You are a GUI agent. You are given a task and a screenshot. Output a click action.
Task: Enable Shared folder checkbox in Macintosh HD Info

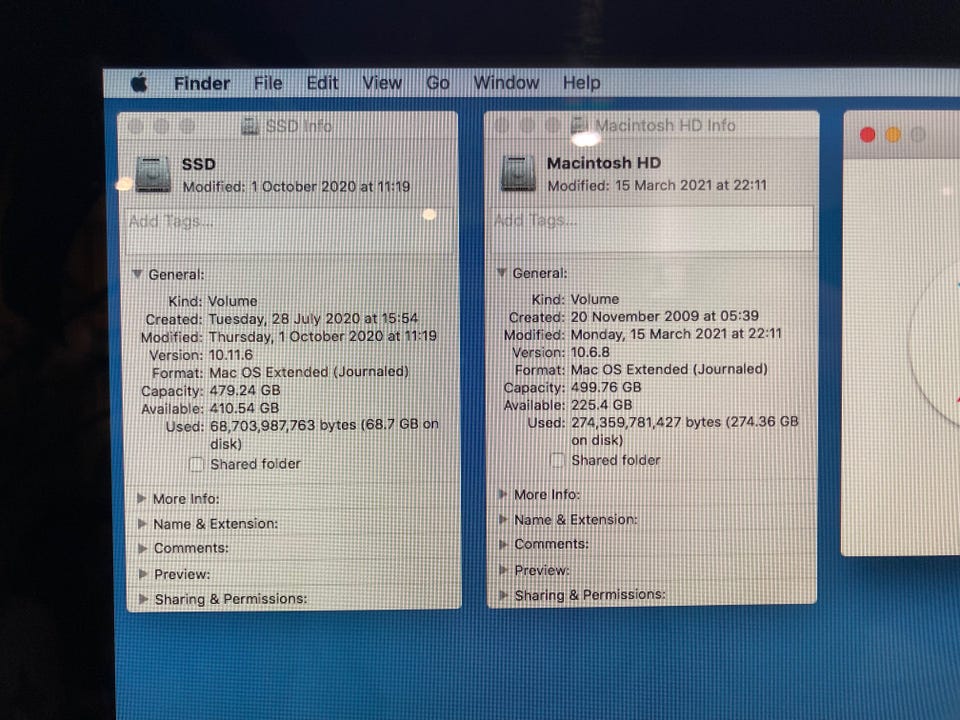coord(557,460)
